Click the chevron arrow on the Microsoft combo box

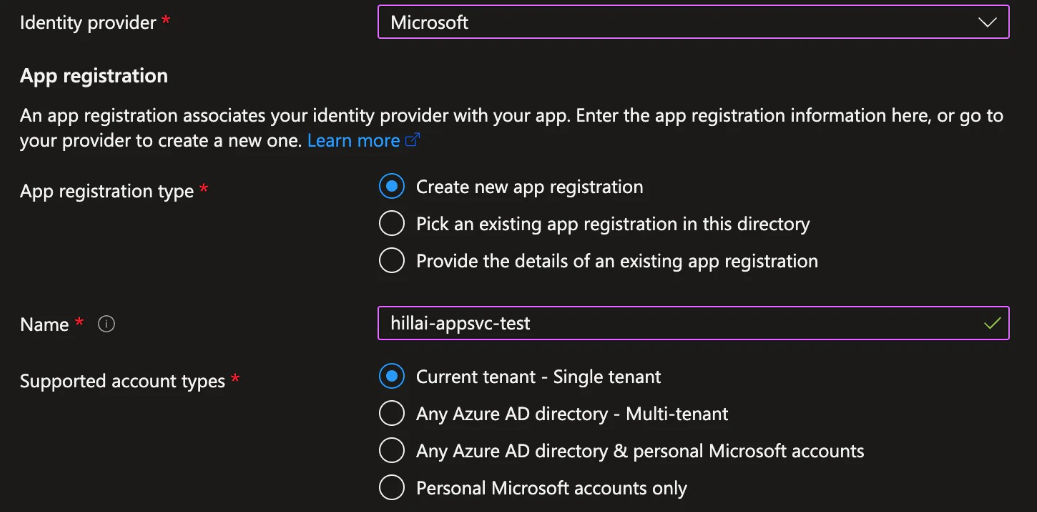[987, 22]
